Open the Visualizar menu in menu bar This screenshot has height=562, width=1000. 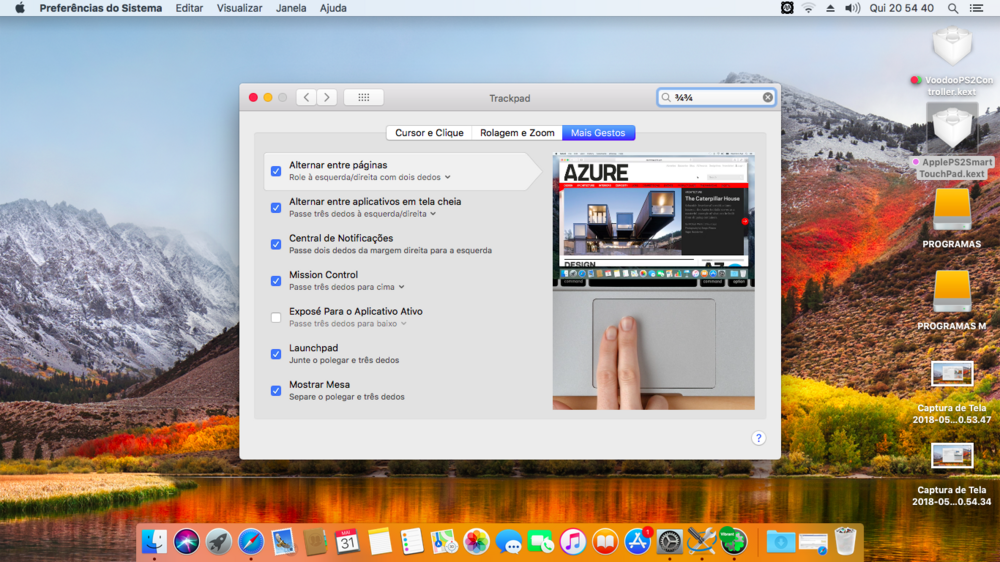(239, 8)
